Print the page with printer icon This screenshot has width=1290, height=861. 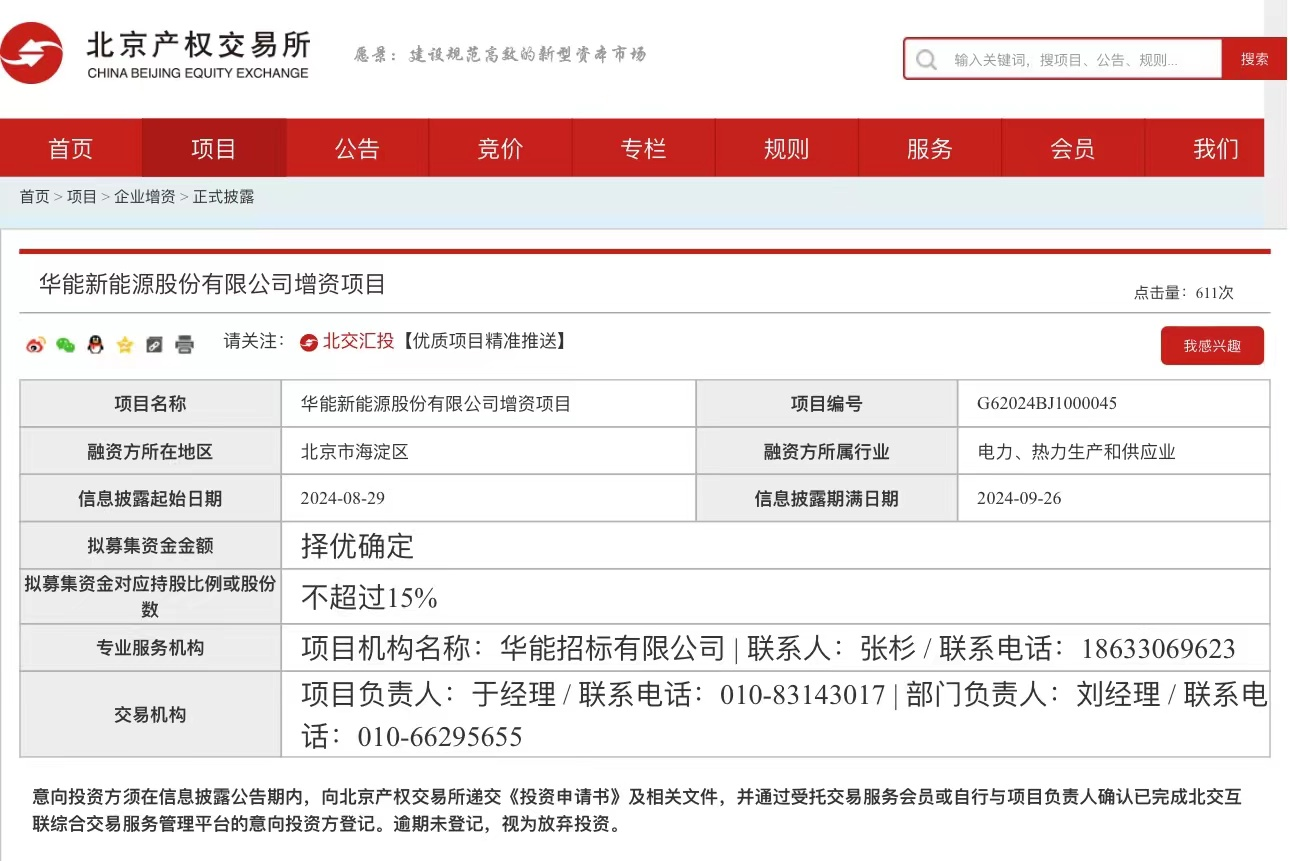(184, 345)
